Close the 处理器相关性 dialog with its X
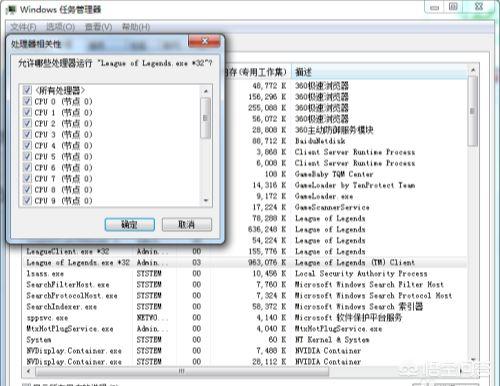 coord(204,41)
